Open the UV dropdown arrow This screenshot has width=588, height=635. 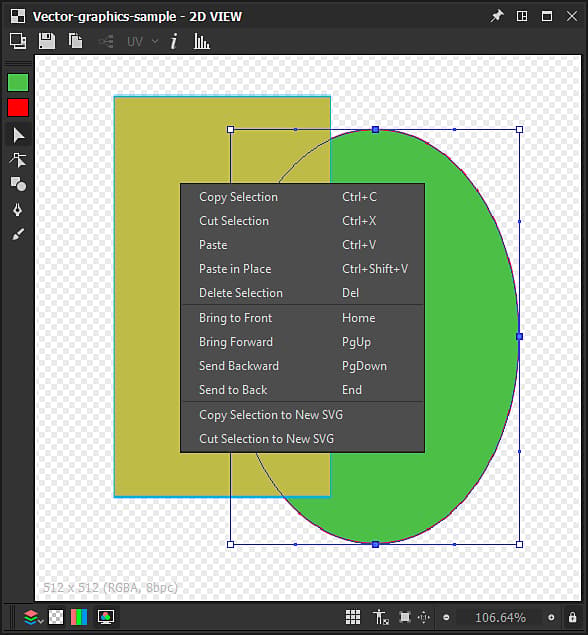[x=155, y=41]
